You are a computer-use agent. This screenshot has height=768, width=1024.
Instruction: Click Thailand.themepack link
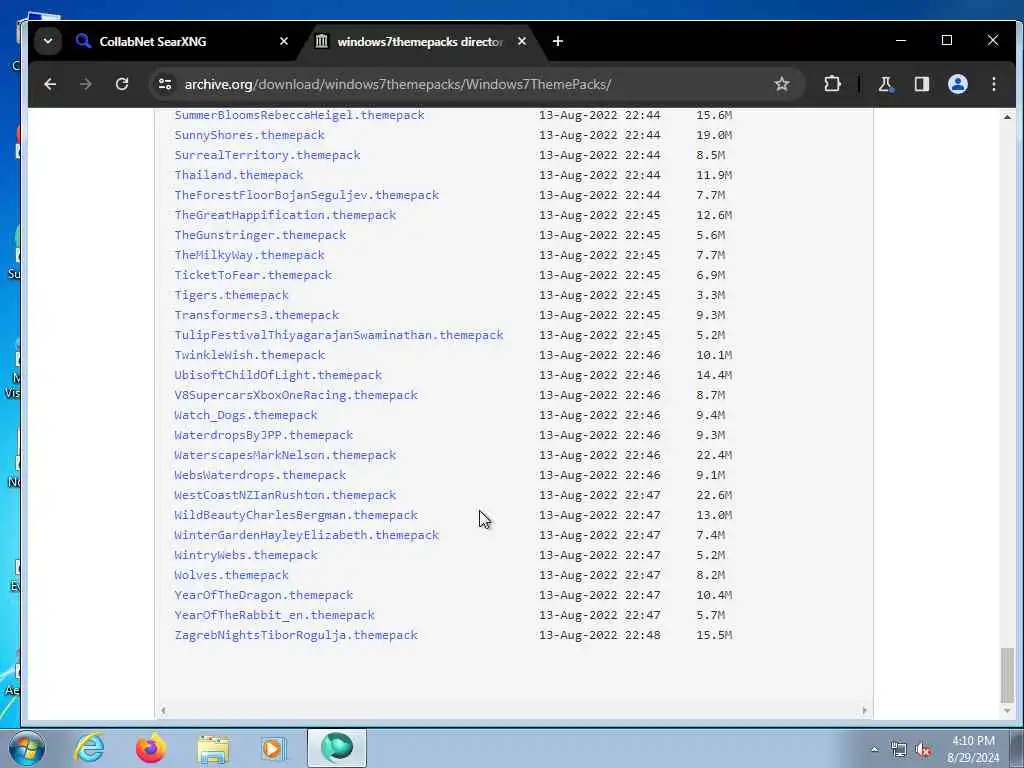[238, 175]
